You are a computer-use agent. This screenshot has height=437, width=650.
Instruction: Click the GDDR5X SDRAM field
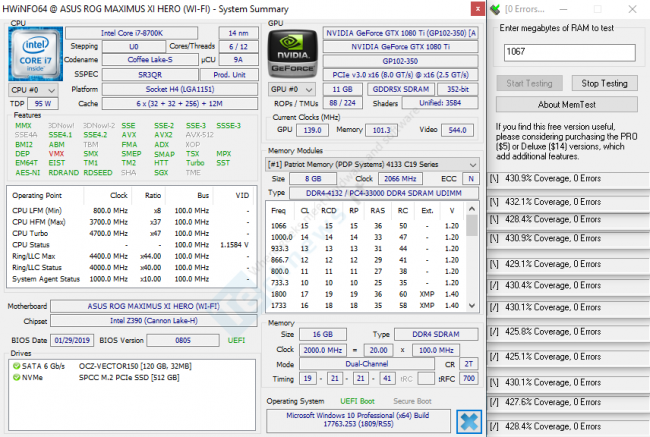tap(401, 90)
